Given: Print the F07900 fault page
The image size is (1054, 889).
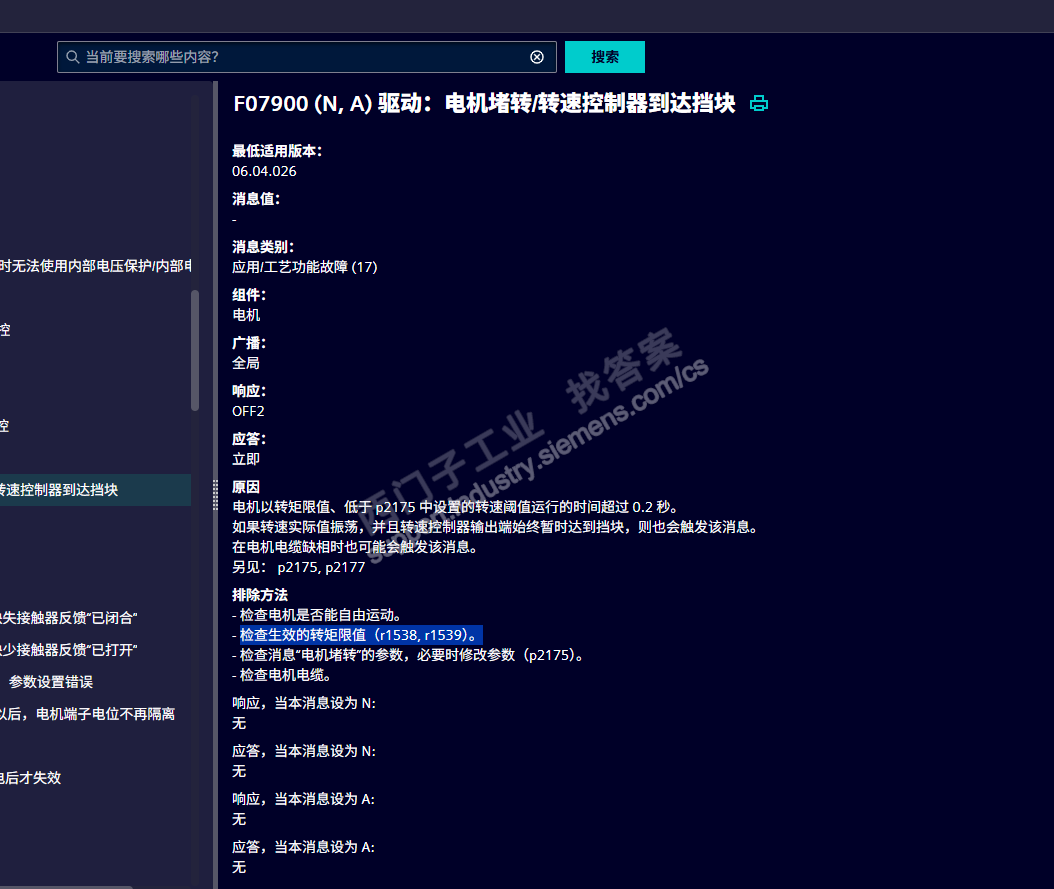Looking at the screenshot, I should click(x=759, y=103).
